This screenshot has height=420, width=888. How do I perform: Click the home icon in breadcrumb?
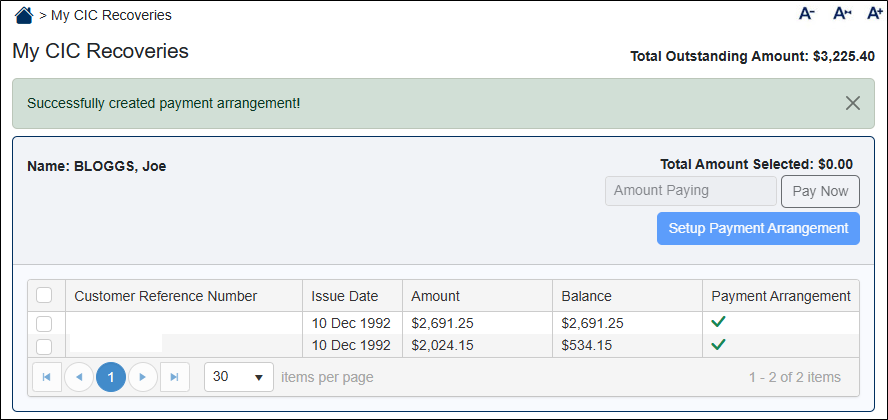point(24,15)
